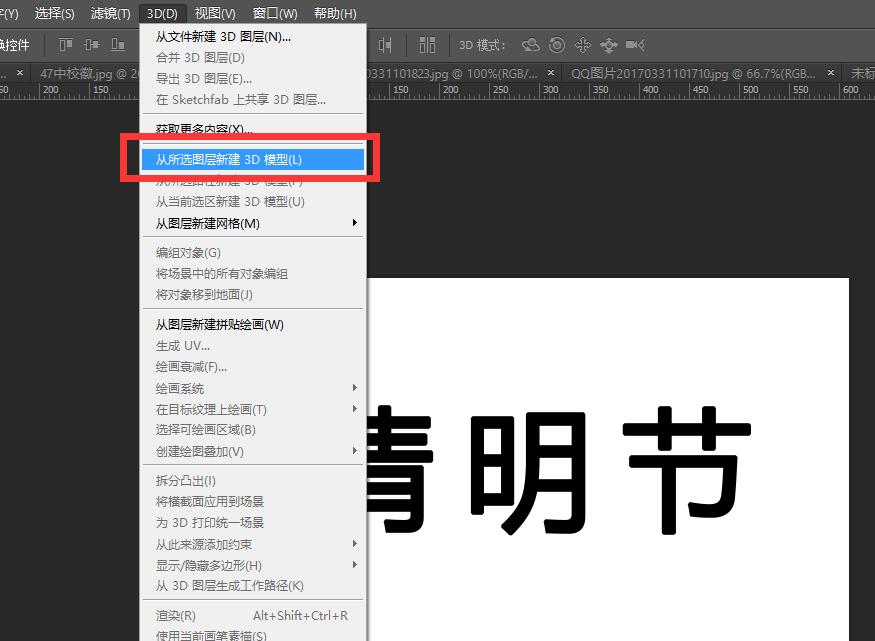
Task: Choose 从所选图层新建 3D 模型(L)
Action: (x=252, y=159)
